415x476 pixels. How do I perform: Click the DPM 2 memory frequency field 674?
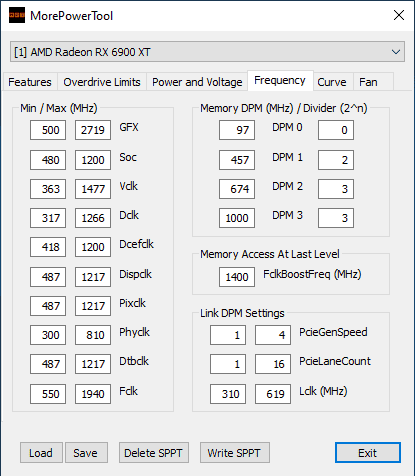coord(237,189)
